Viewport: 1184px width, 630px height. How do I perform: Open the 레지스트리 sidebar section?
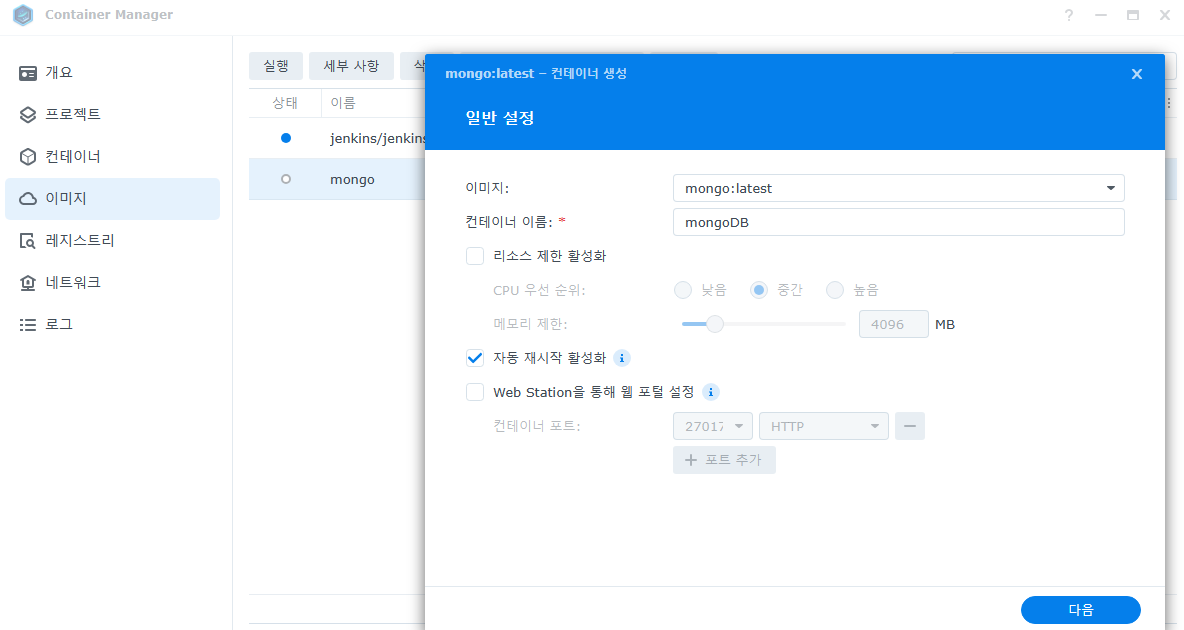coord(113,240)
